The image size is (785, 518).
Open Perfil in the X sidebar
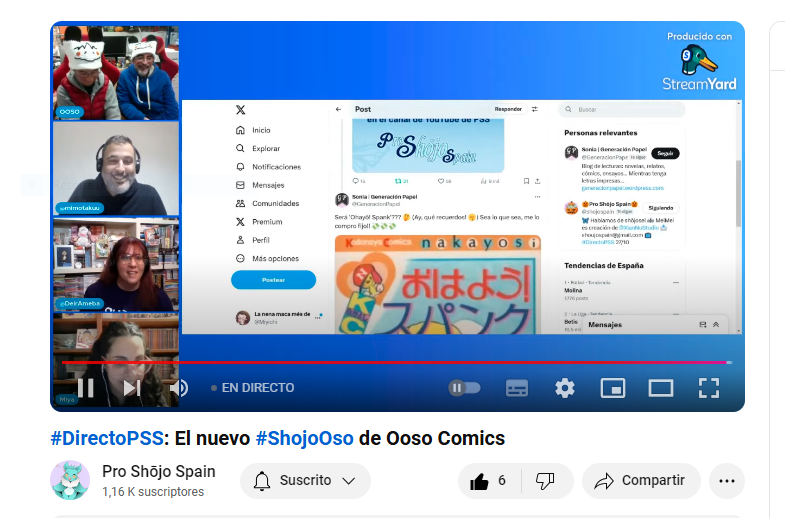(x=253, y=240)
